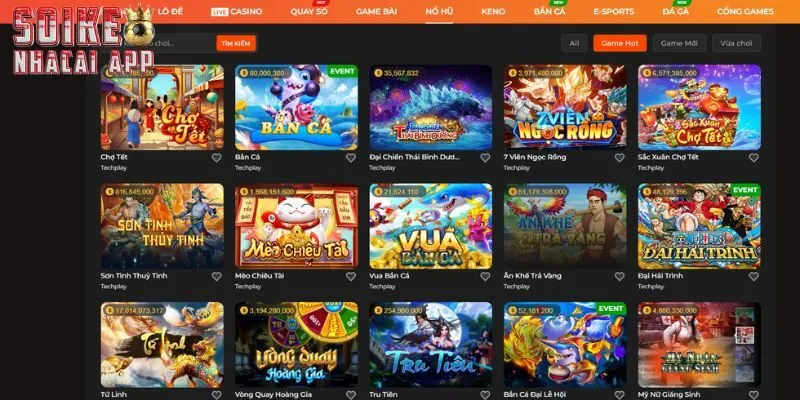
Task: Click the TÌM KIẾM search button
Action: (x=236, y=43)
